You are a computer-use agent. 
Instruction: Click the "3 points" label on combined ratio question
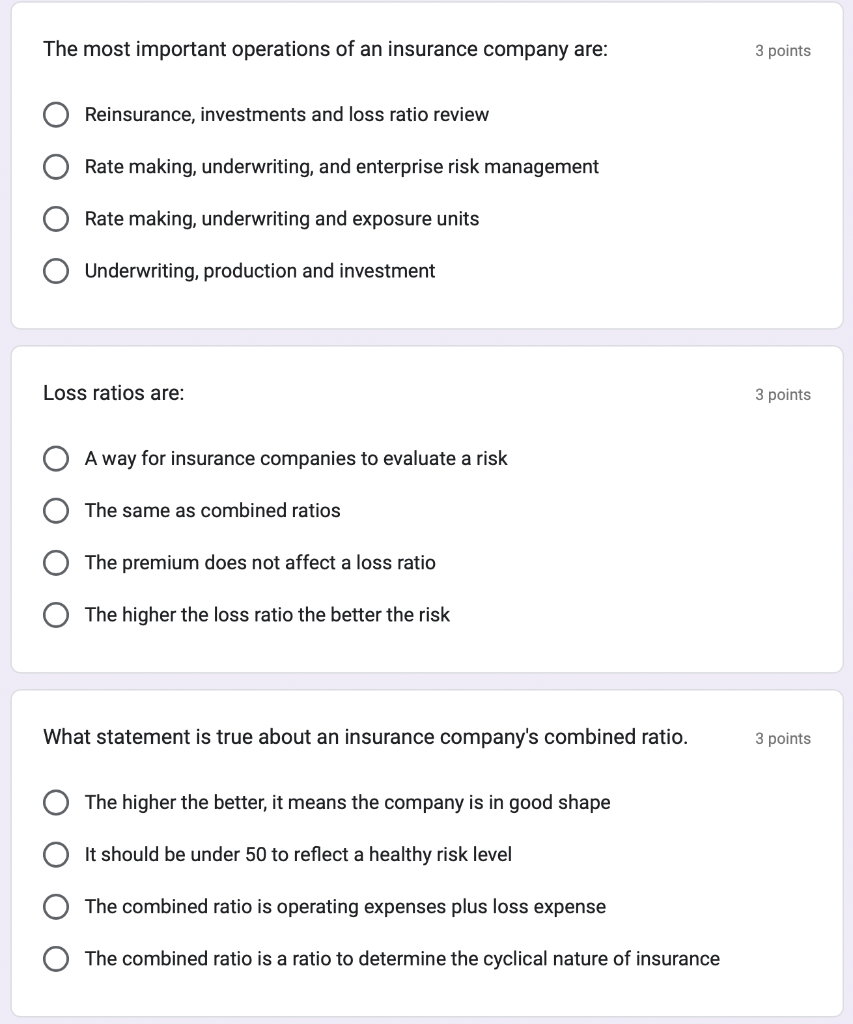(782, 739)
